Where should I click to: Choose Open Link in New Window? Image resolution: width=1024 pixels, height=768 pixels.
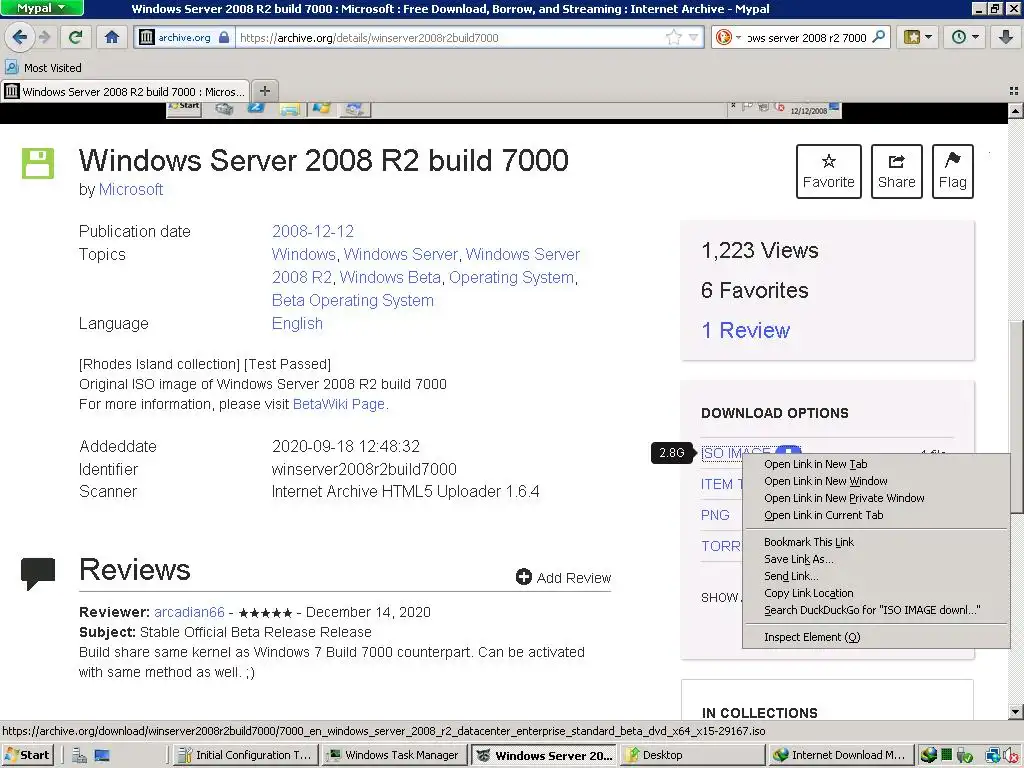[825, 481]
